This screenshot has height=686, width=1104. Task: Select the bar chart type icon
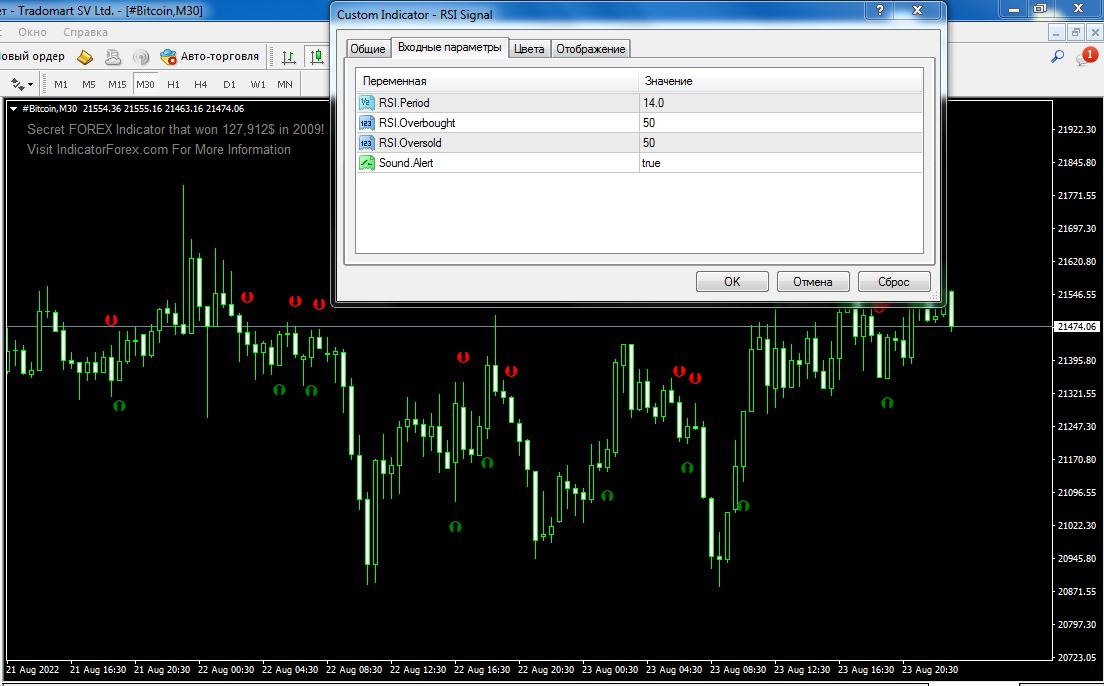[x=289, y=57]
